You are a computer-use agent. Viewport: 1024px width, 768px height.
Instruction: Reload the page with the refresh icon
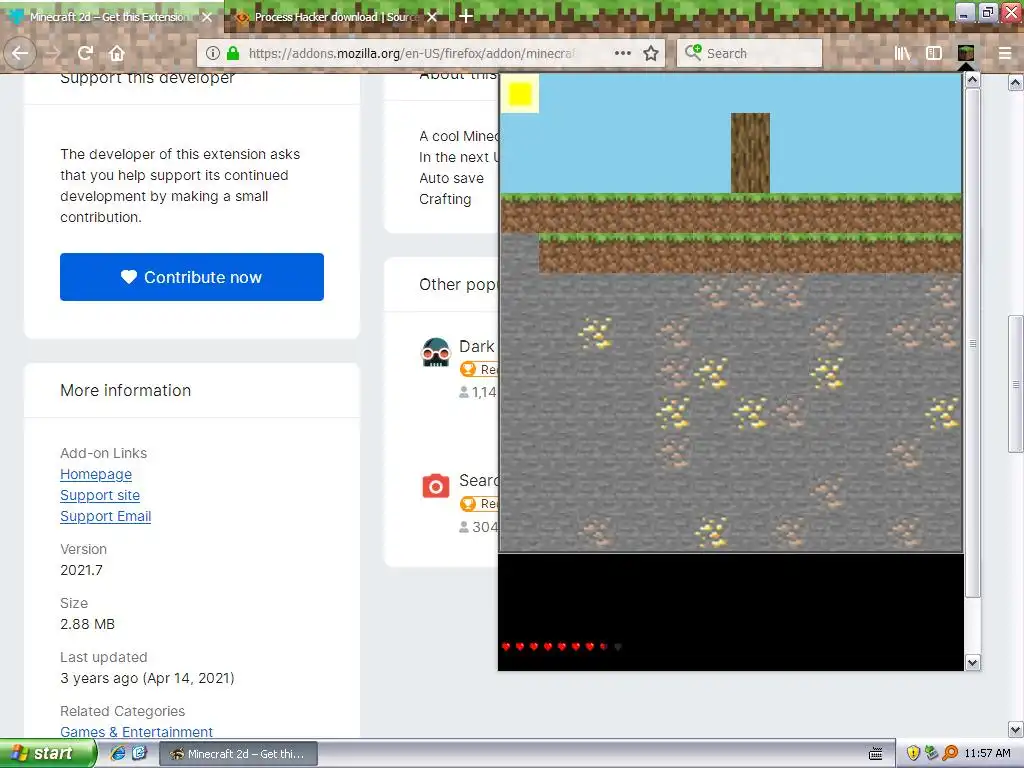86,53
